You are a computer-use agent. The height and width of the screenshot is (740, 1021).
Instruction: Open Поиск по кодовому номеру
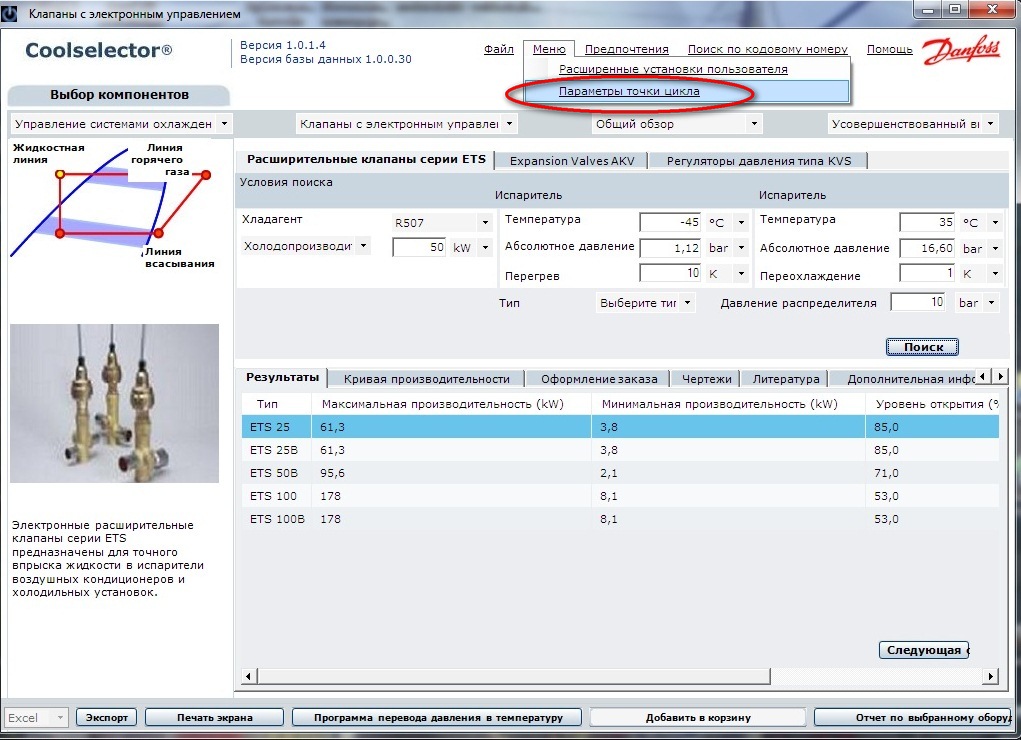point(768,49)
